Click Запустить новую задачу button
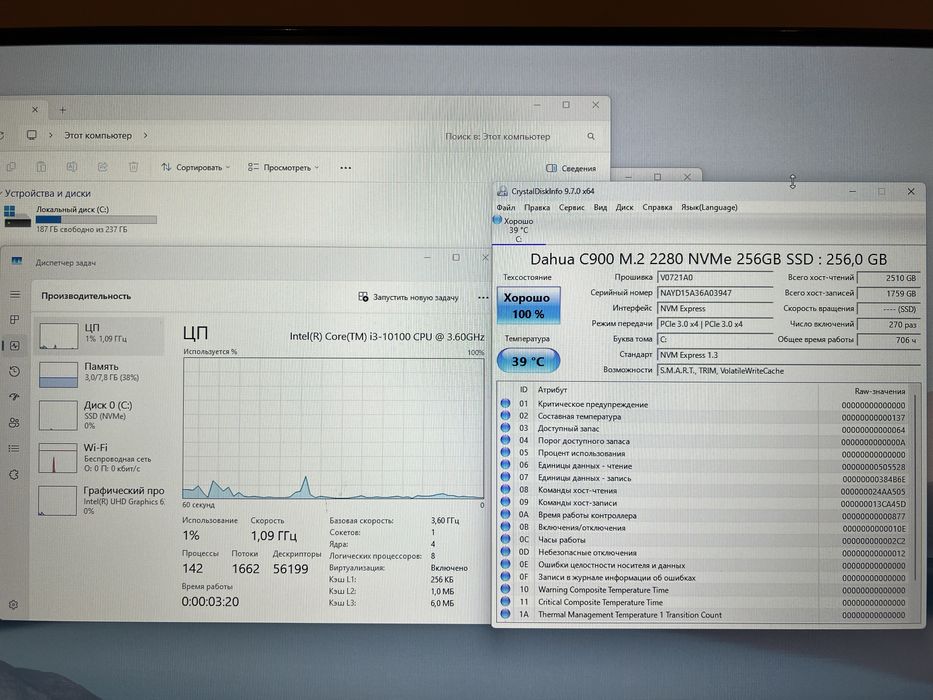 408,297
